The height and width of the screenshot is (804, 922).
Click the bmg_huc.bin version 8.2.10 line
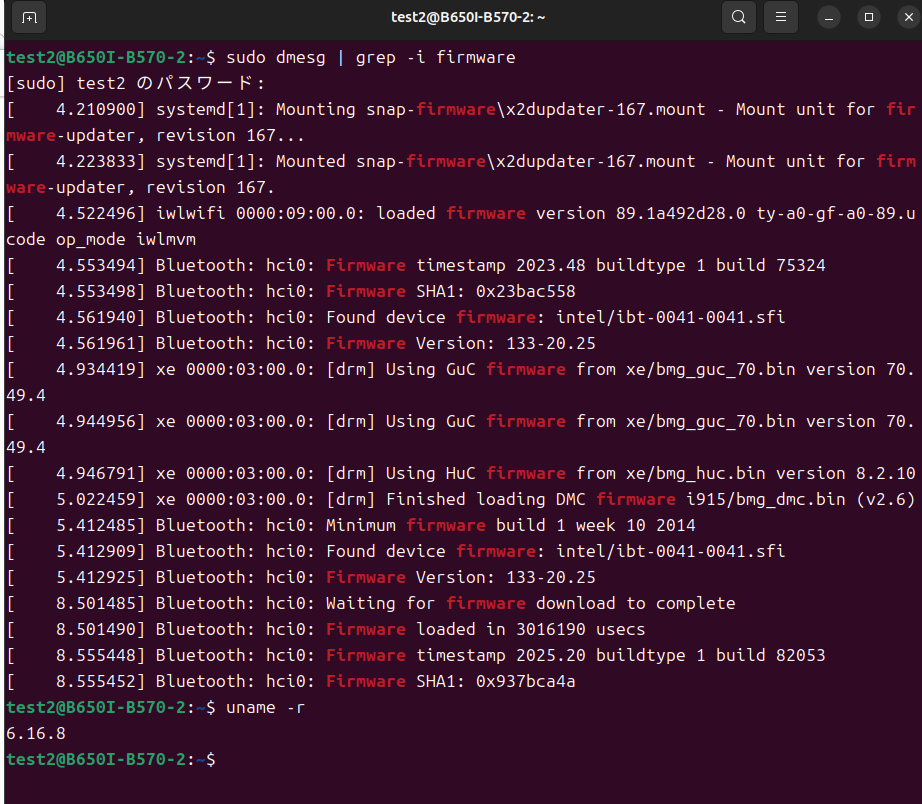tap(460, 473)
